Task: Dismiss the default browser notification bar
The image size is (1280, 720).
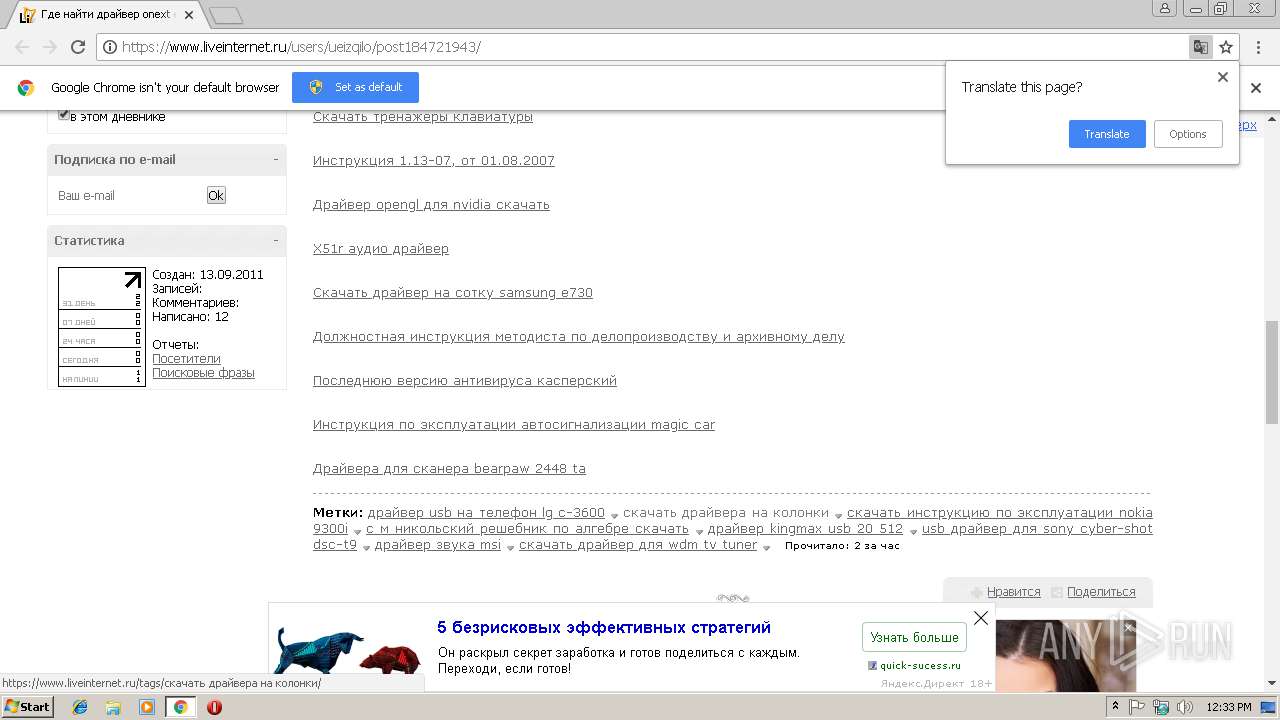Action: [x=1256, y=88]
